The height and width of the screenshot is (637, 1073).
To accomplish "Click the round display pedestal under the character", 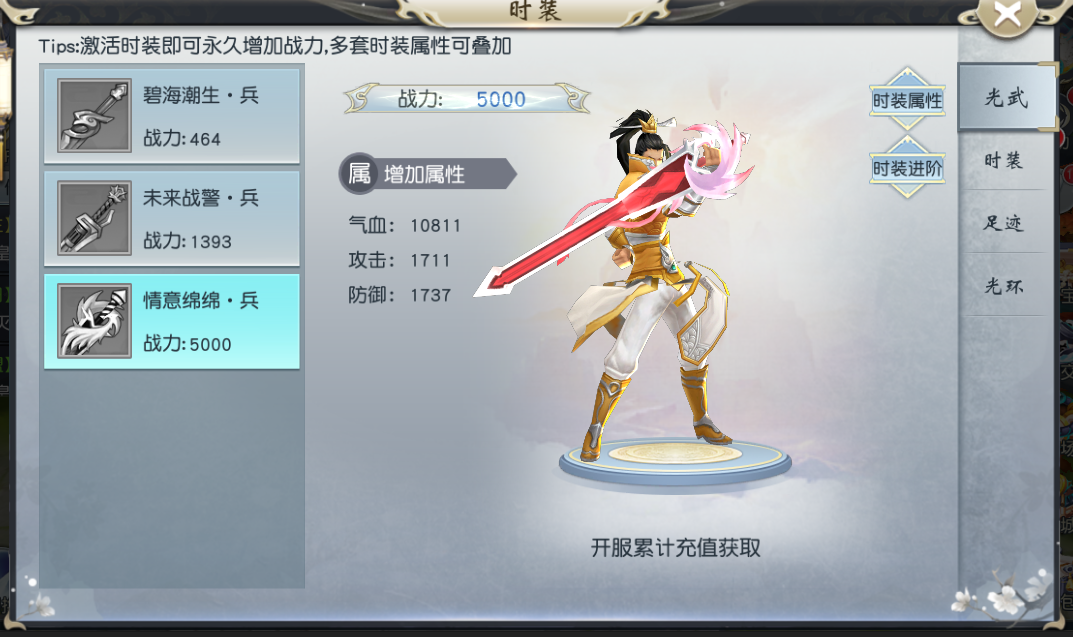I will [x=675, y=461].
